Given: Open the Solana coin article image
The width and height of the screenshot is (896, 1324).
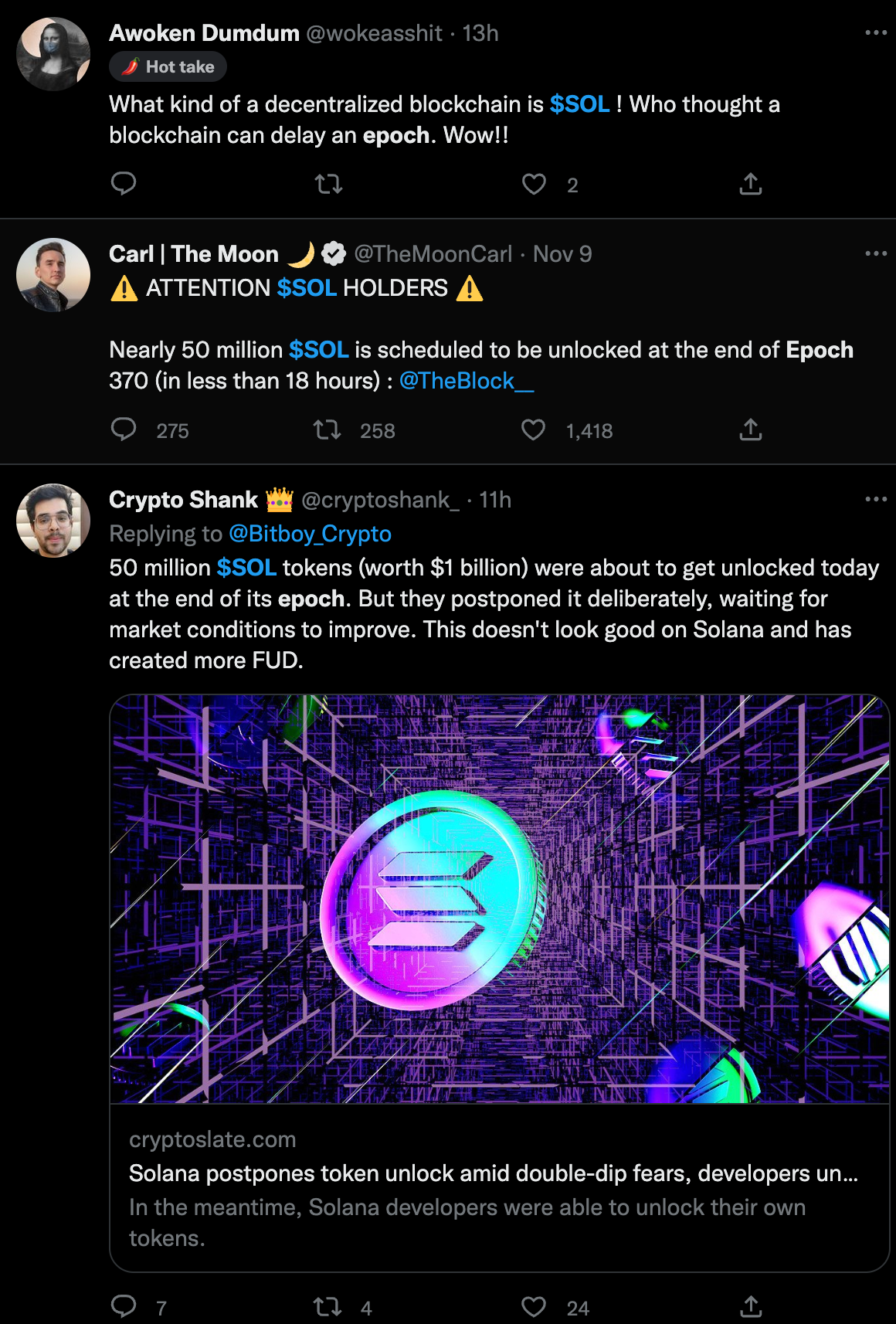Looking at the screenshot, I should coord(500,898).
